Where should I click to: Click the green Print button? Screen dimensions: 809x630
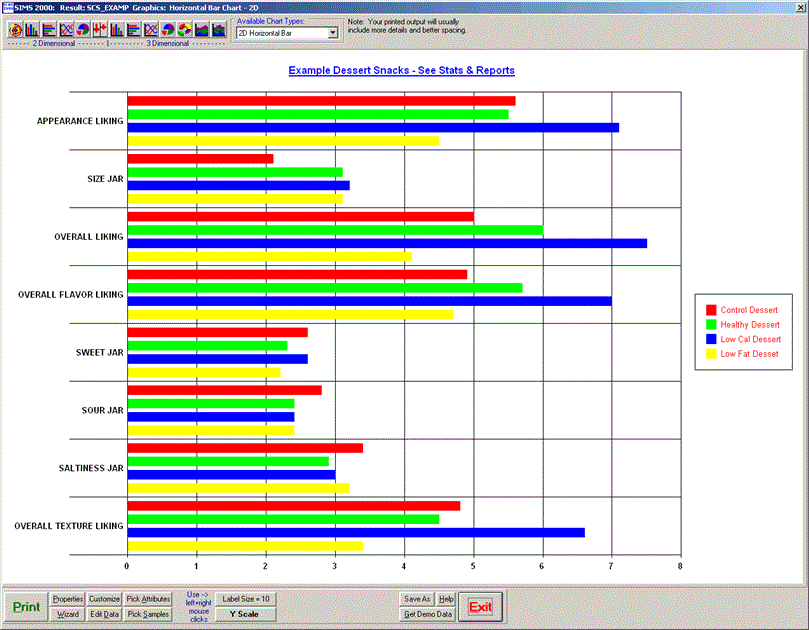click(x=26, y=607)
